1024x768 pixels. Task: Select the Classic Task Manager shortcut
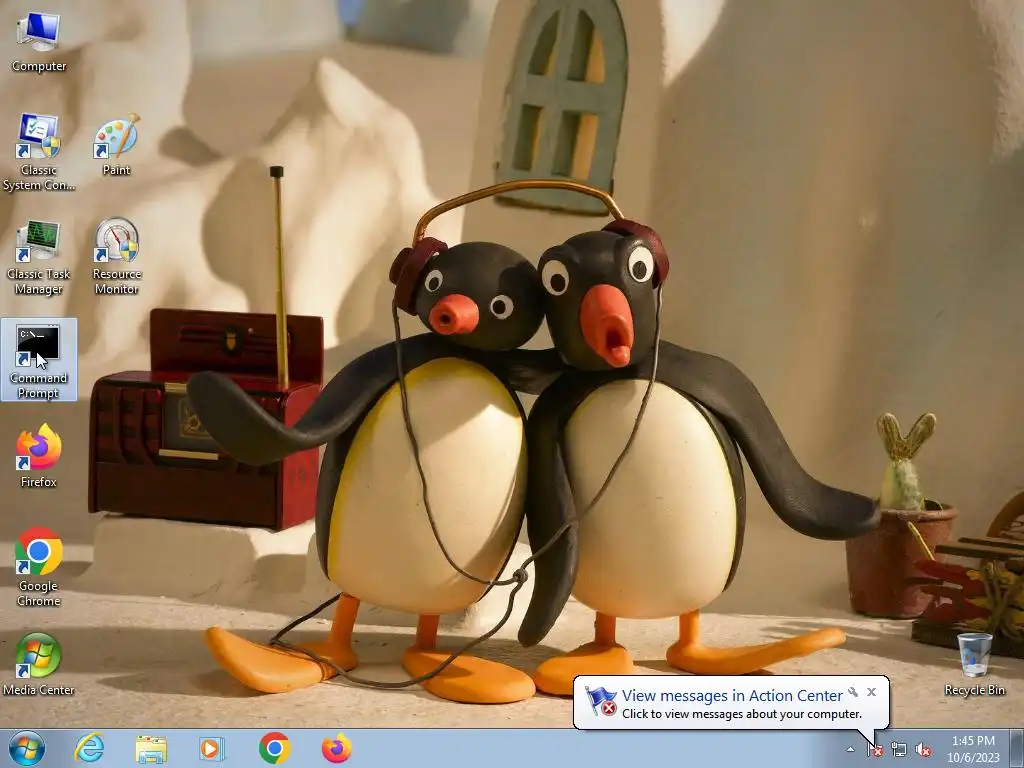(x=39, y=257)
